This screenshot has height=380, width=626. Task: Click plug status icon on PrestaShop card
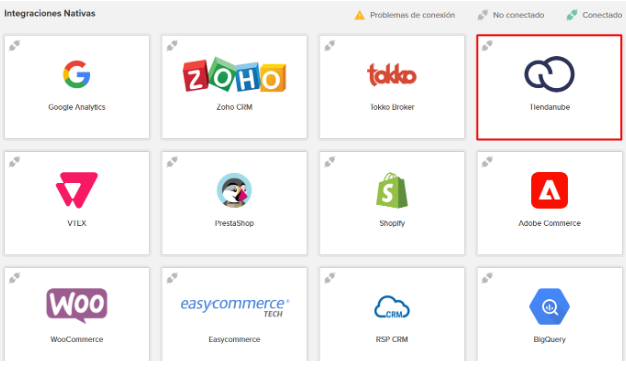172,162
